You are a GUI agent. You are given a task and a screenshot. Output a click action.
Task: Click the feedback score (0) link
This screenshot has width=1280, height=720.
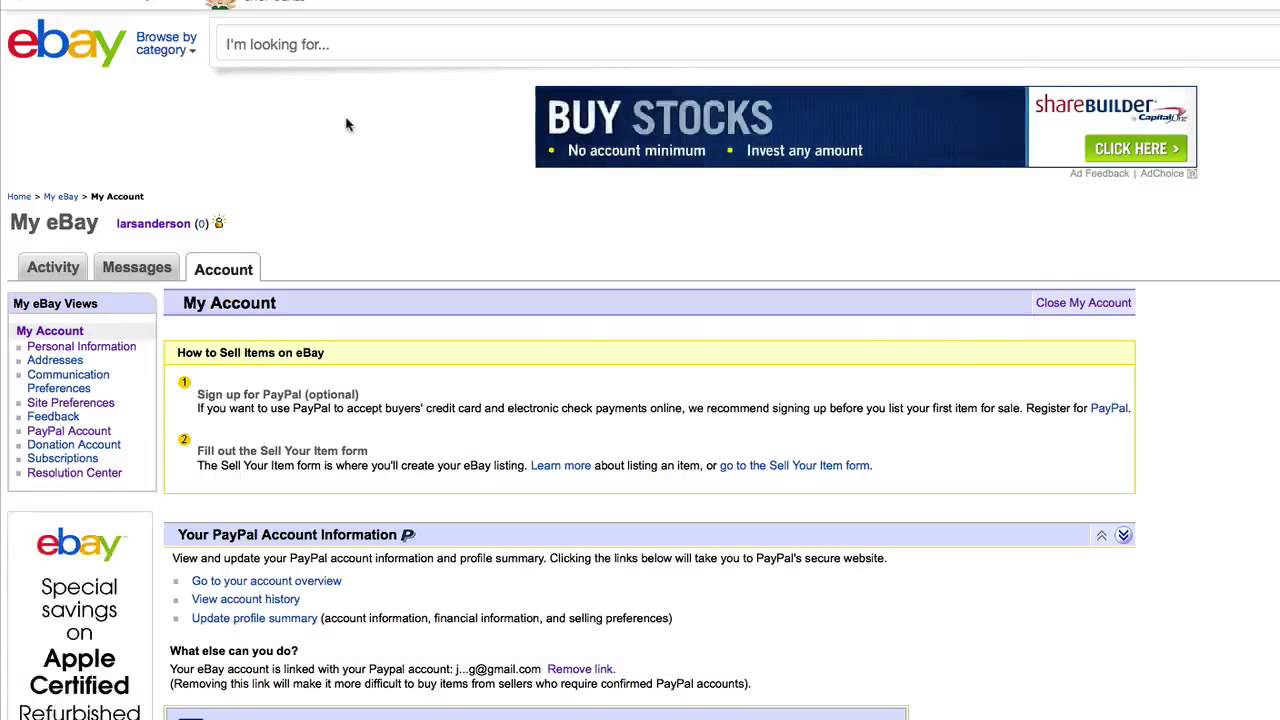pos(201,224)
